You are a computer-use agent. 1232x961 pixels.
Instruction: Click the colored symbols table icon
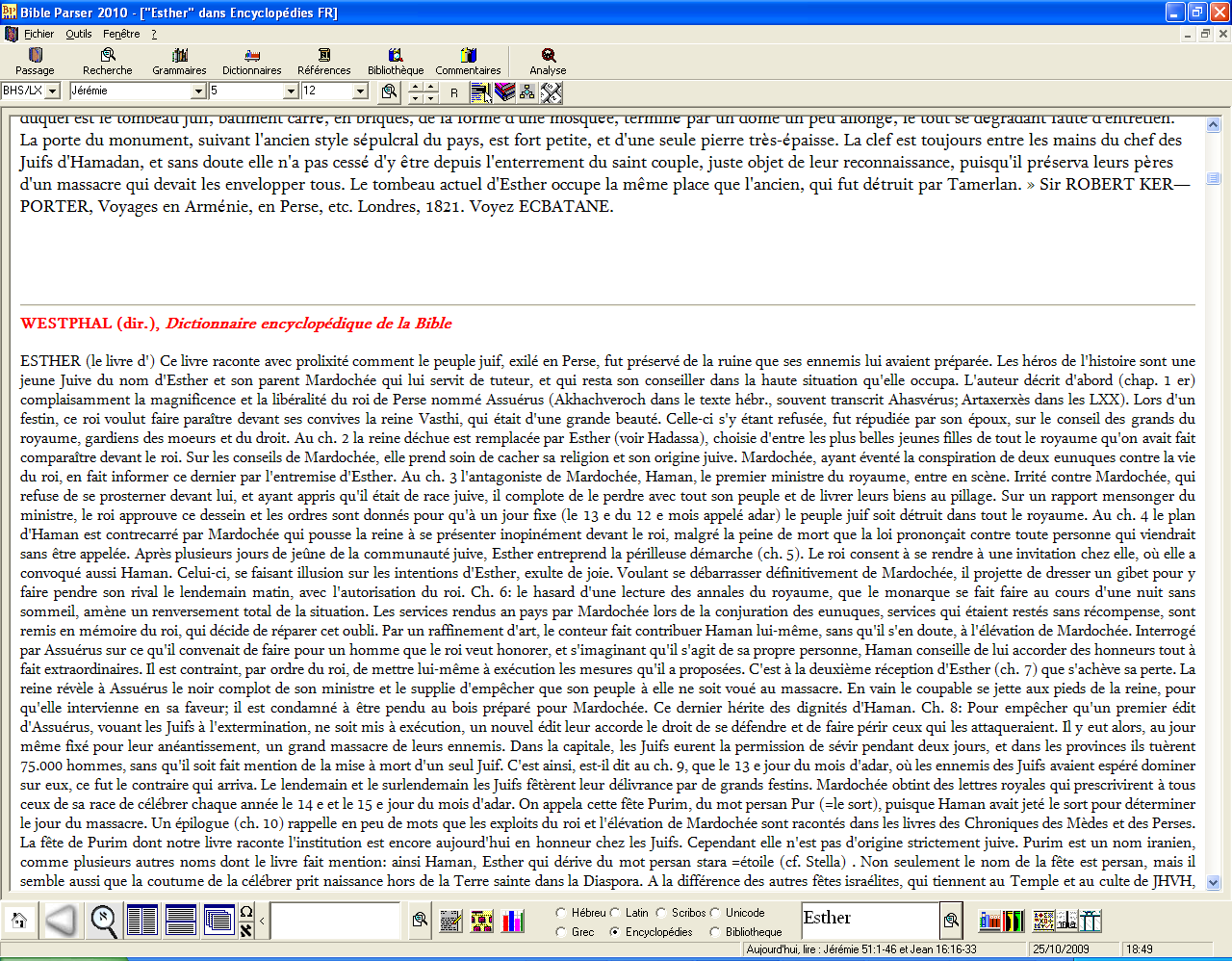point(1043,922)
